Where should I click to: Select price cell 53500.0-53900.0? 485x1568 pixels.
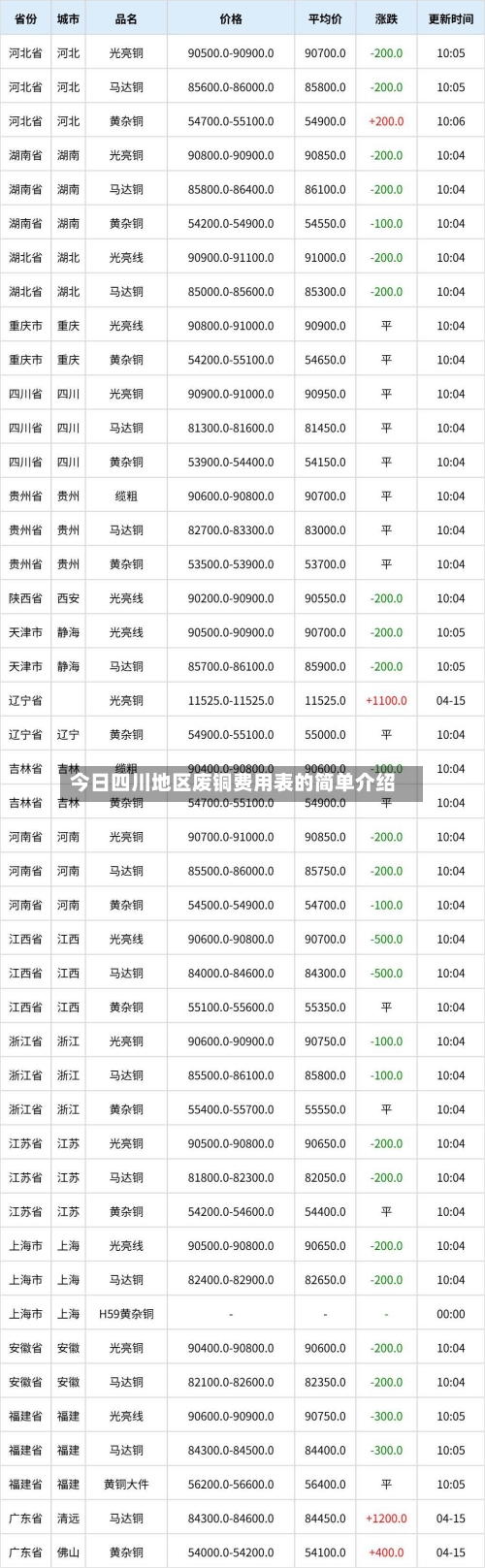231,564
